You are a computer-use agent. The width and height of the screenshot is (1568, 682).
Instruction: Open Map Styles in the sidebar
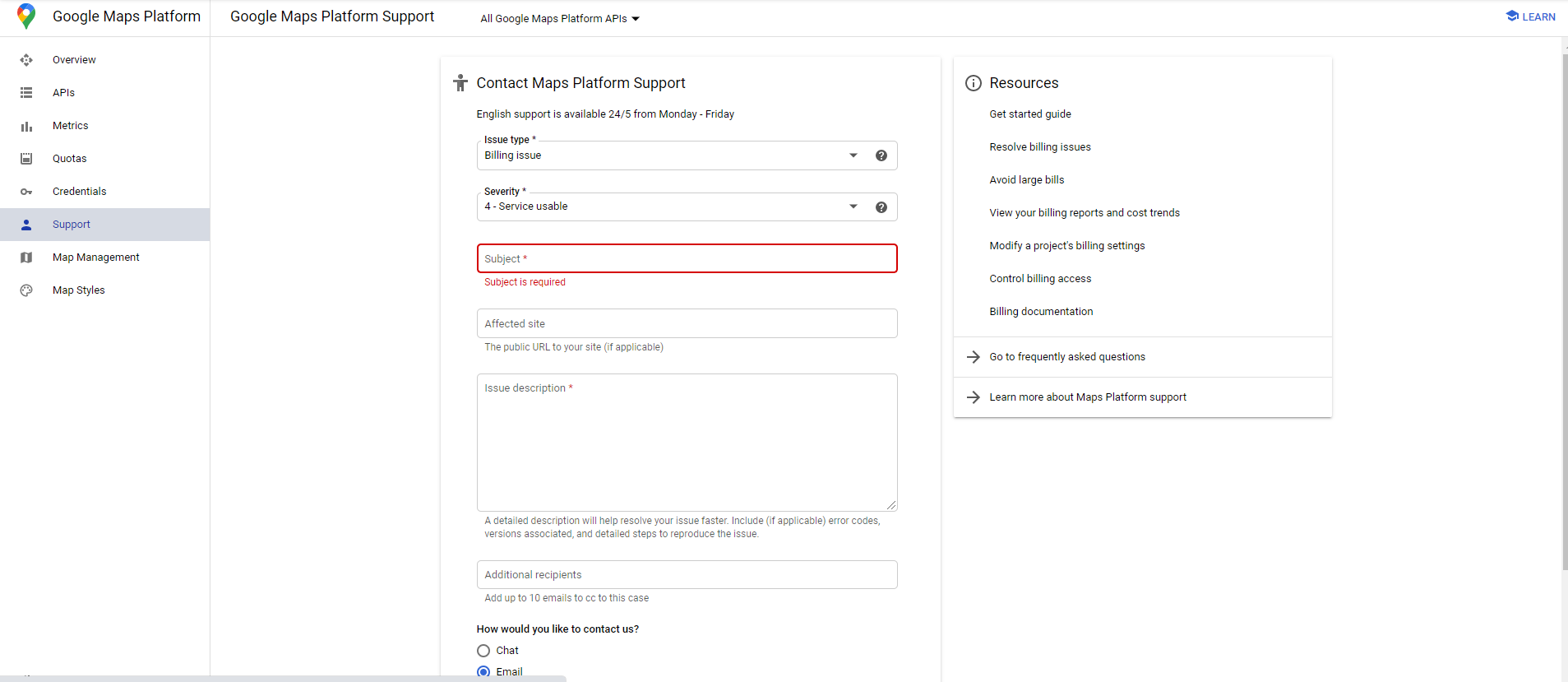104,290
